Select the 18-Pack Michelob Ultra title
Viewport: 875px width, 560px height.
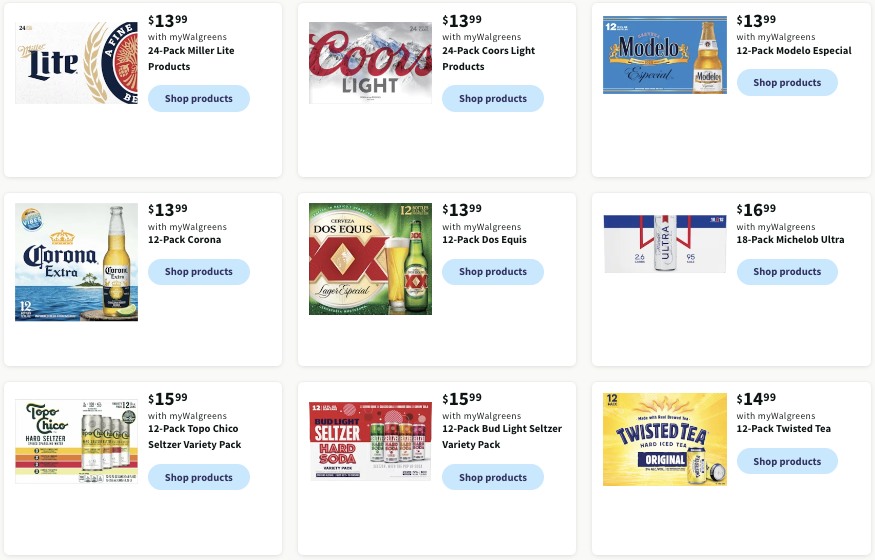(x=790, y=240)
